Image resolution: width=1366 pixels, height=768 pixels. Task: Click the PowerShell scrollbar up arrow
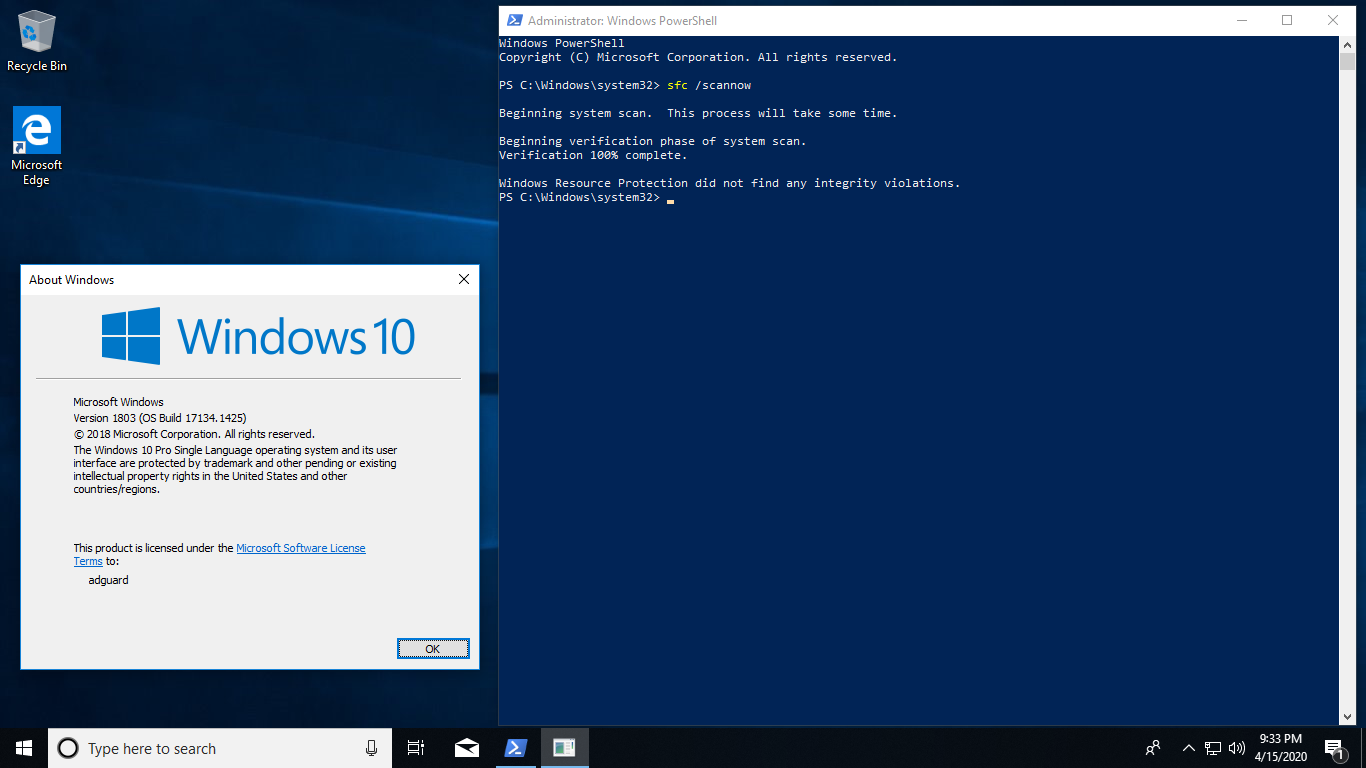(1348, 44)
